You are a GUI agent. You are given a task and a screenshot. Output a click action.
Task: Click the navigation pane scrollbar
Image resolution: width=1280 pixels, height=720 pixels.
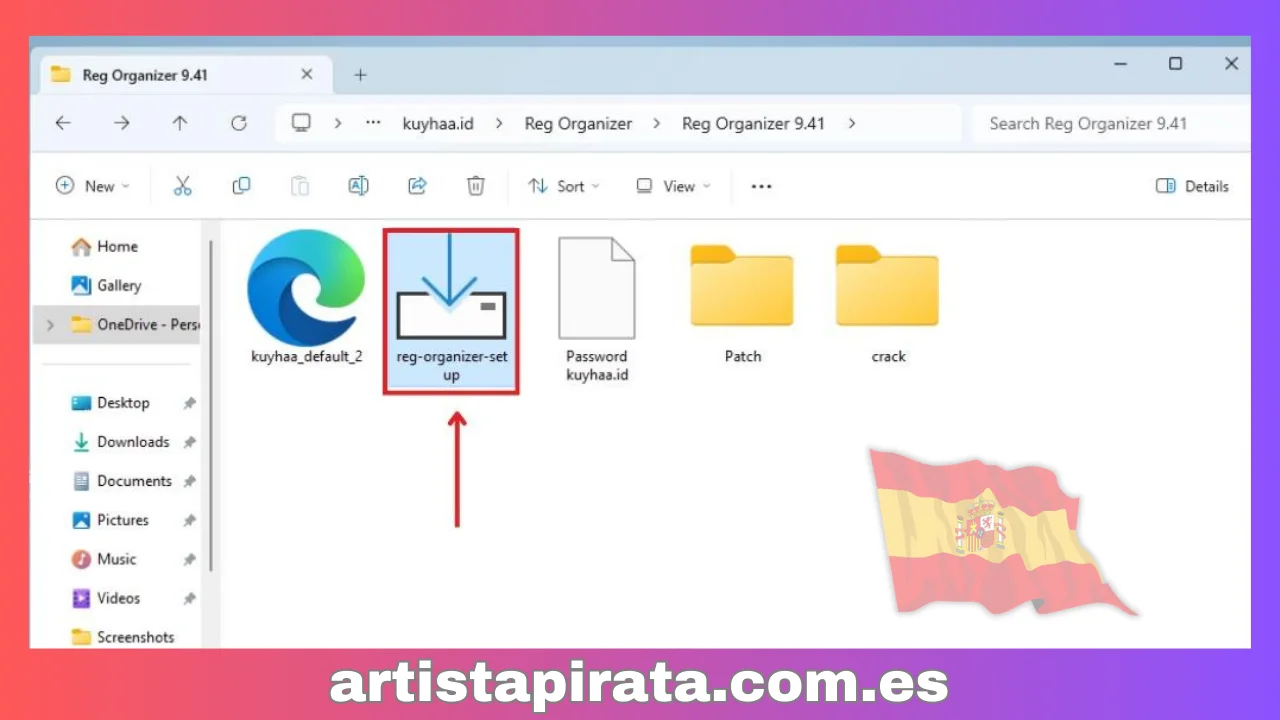pos(210,405)
